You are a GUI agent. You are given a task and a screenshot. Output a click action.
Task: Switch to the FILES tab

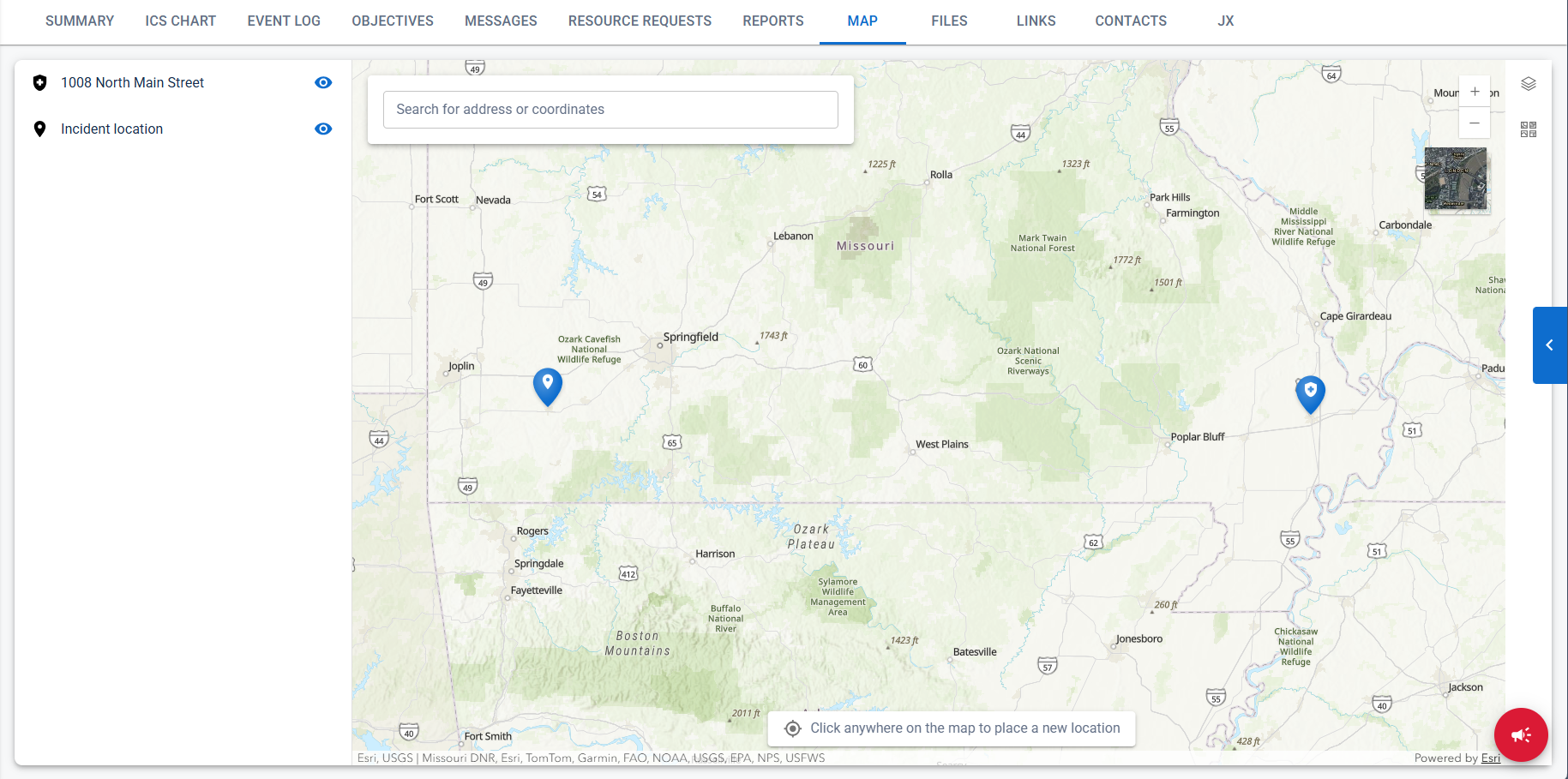click(949, 21)
